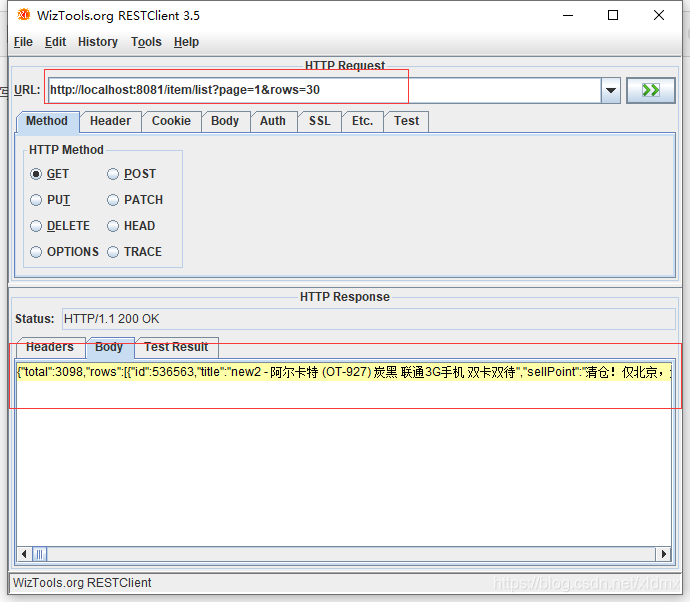Click the WizTools RESTClient app icon
This screenshot has height=602, width=690.
[x=23, y=15]
